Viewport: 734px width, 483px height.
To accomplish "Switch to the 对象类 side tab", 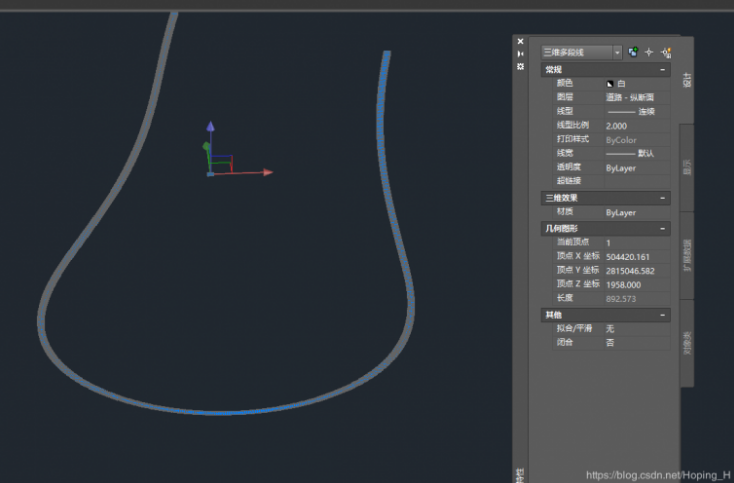I will 687,343.
